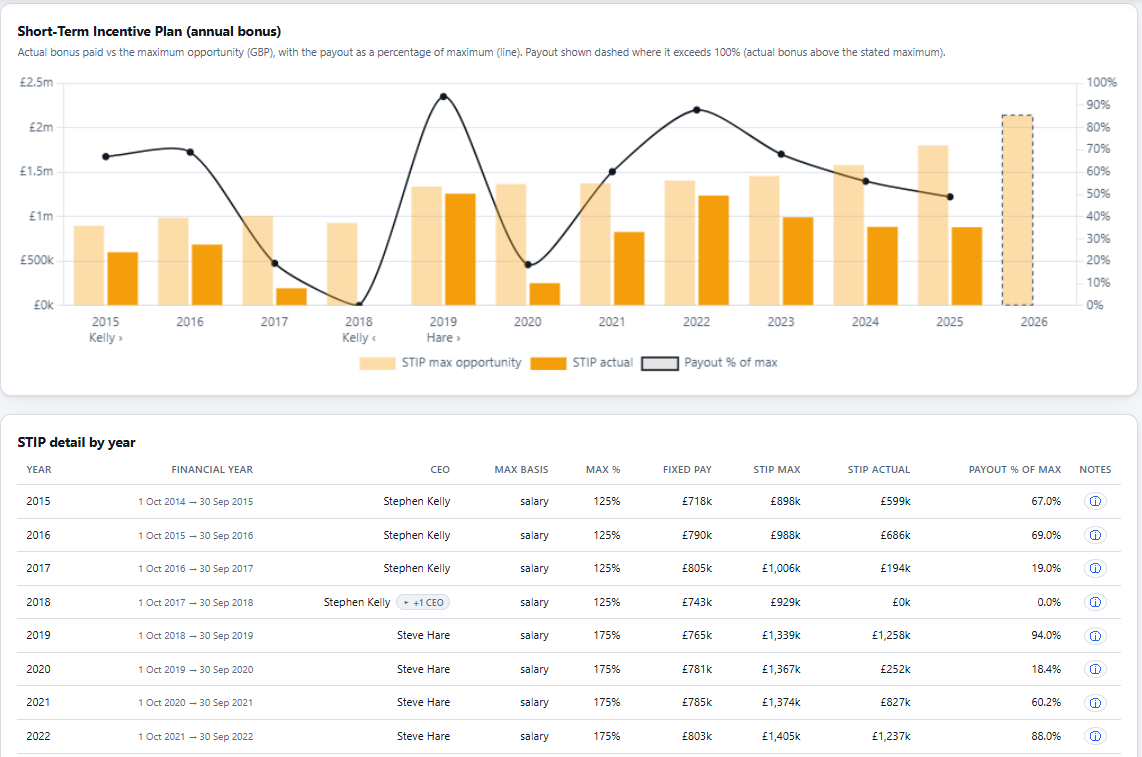This screenshot has width=1142, height=757.
Task: Click the 2019 payout line peak point
Action: (x=444, y=96)
